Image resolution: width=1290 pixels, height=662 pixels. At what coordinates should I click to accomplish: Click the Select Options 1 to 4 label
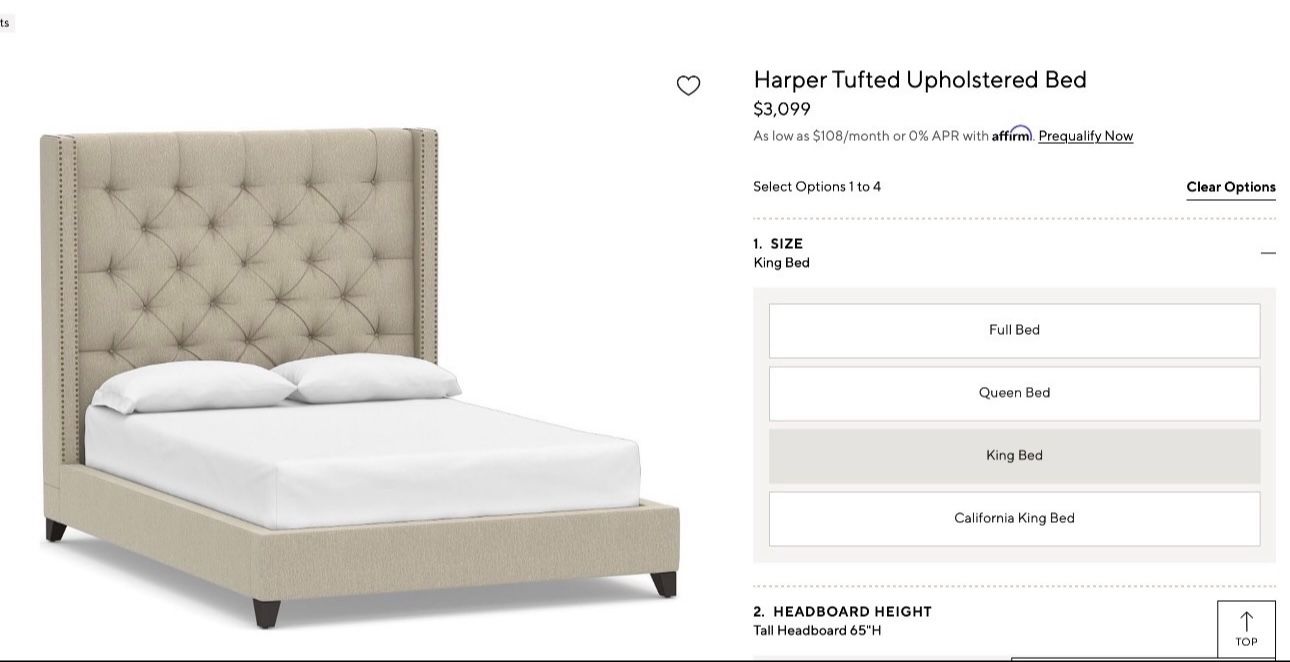[817, 187]
